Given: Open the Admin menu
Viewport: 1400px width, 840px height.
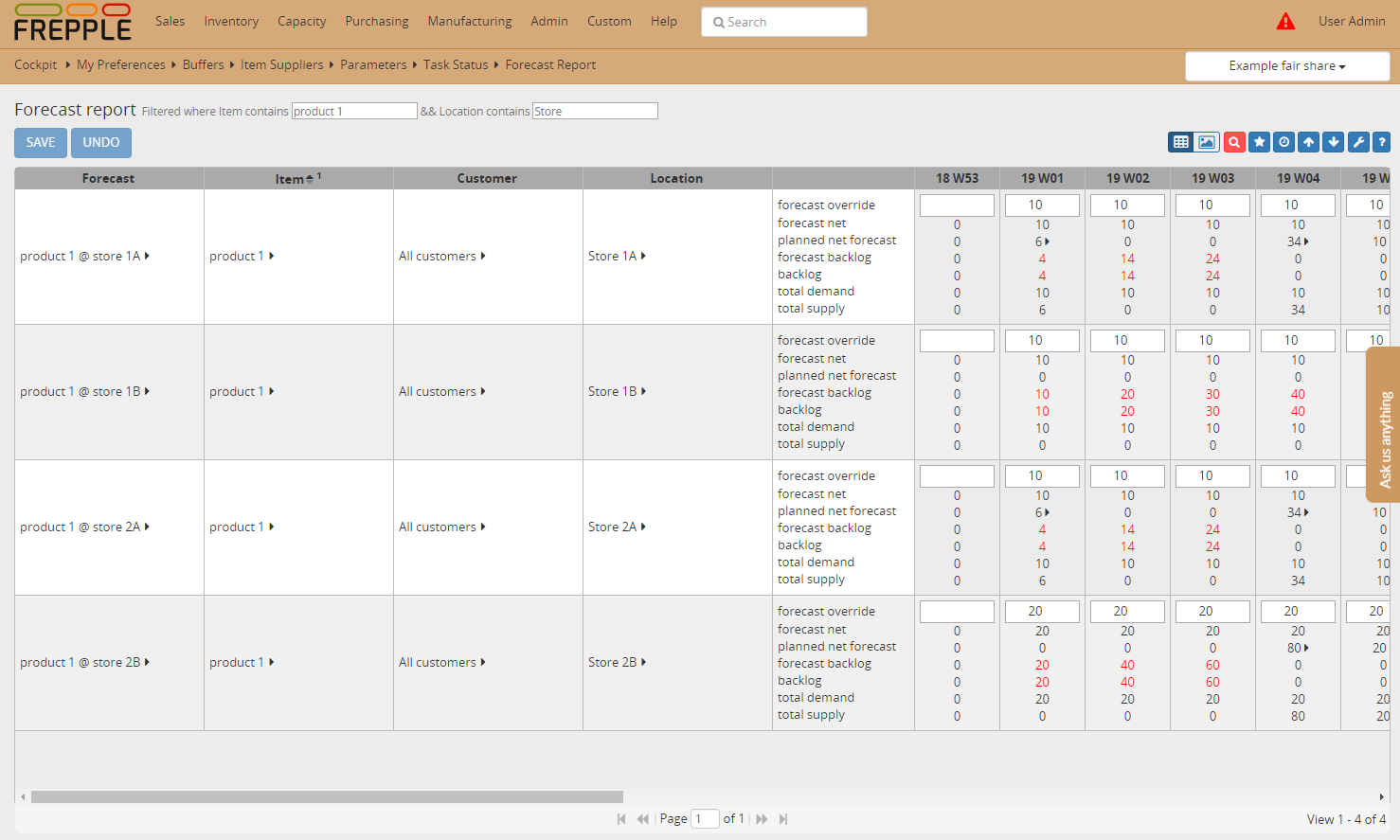Looking at the screenshot, I should pos(549,21).
